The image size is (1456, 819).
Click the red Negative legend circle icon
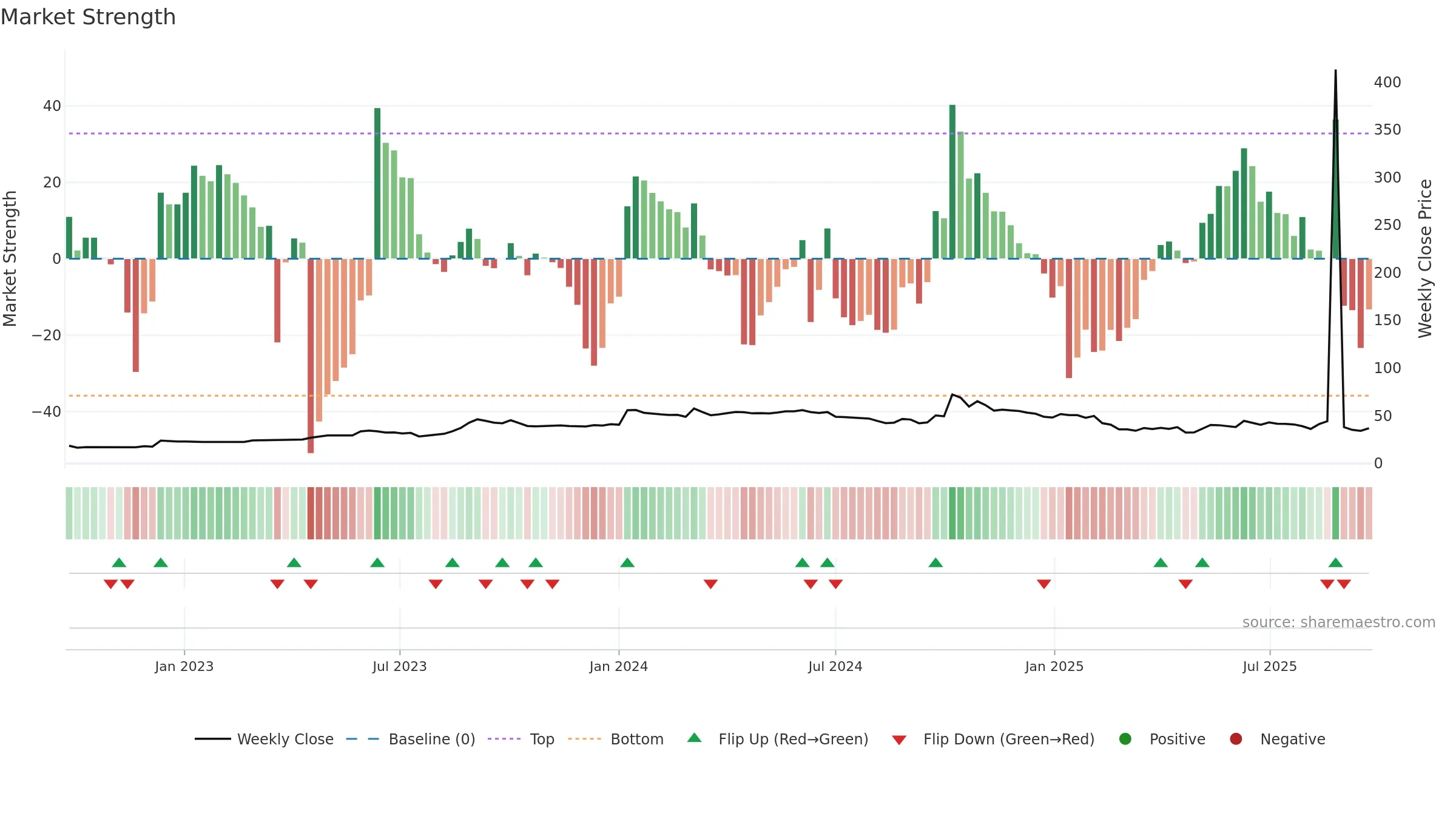click(x=1236, y=739)
